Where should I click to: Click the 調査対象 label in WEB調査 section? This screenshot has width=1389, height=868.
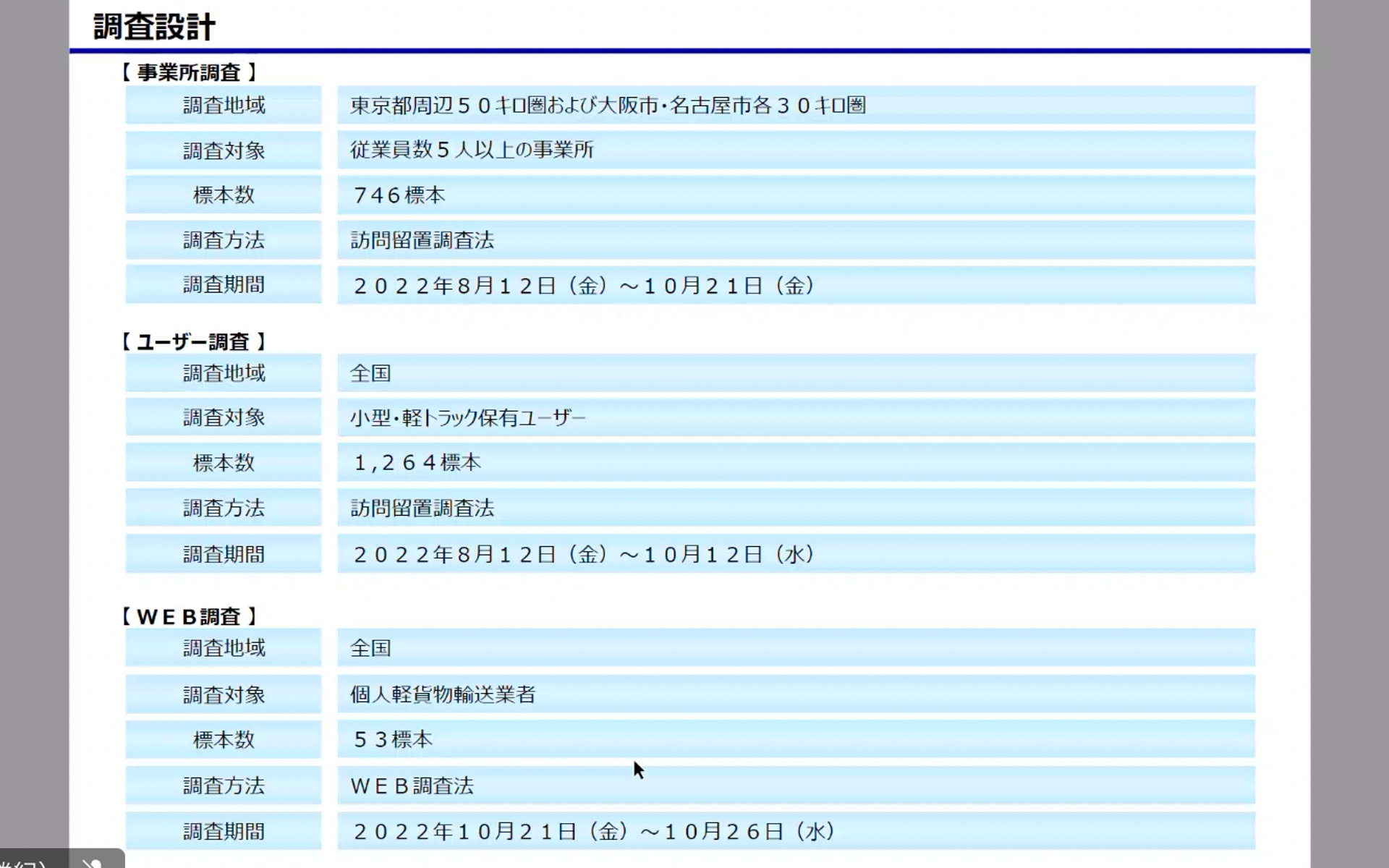[x=224, y=695]
